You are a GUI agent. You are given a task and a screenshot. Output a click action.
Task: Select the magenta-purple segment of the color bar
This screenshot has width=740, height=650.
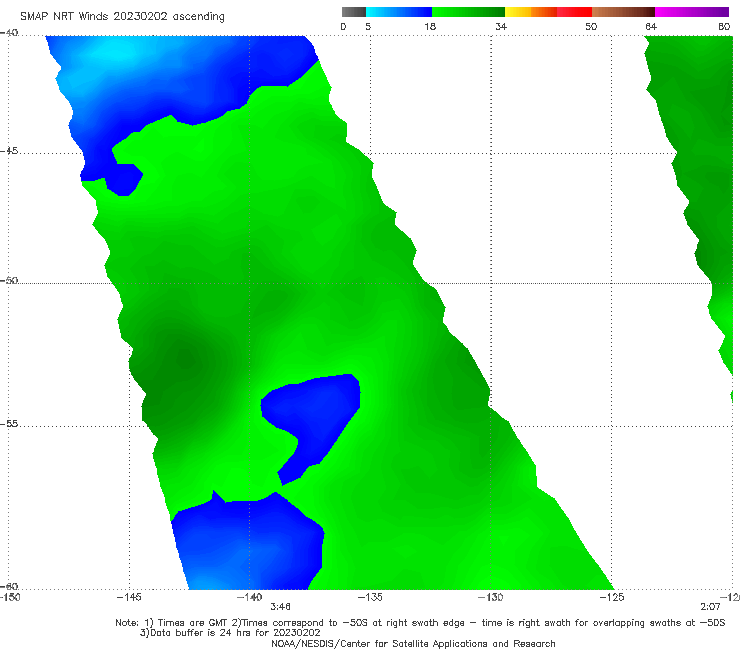(x=692, y=12)
